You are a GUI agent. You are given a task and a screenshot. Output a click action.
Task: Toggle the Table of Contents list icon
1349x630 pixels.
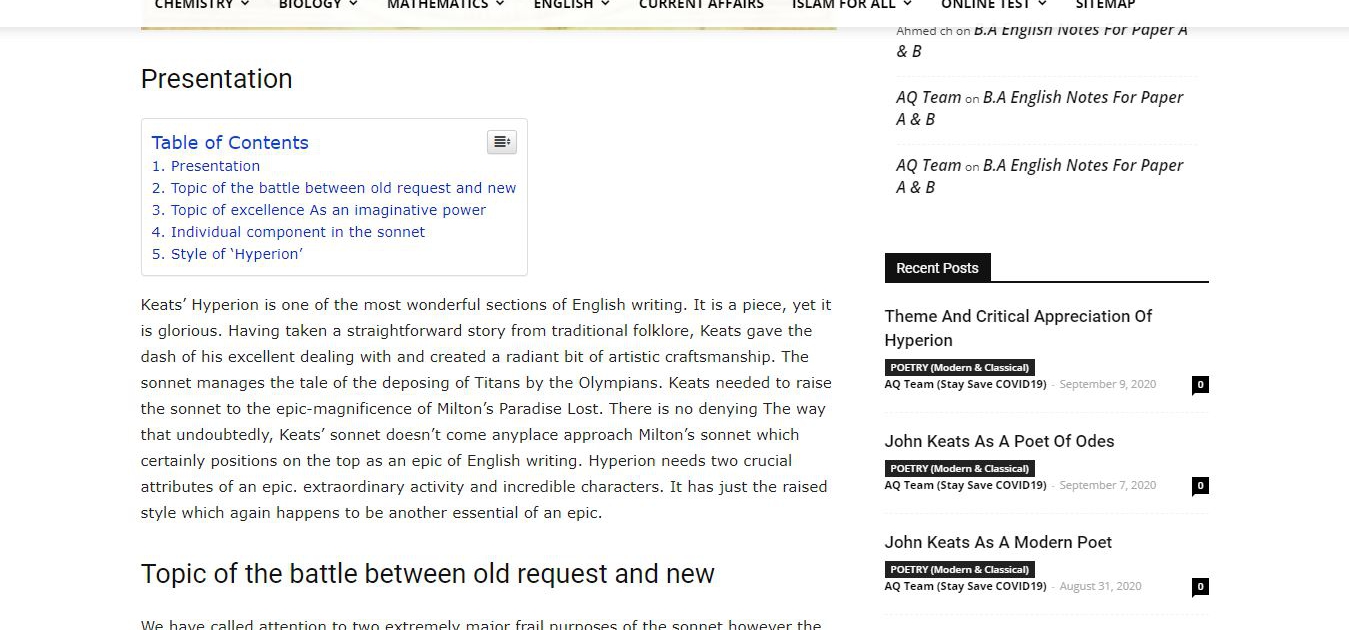click(501, 142)
